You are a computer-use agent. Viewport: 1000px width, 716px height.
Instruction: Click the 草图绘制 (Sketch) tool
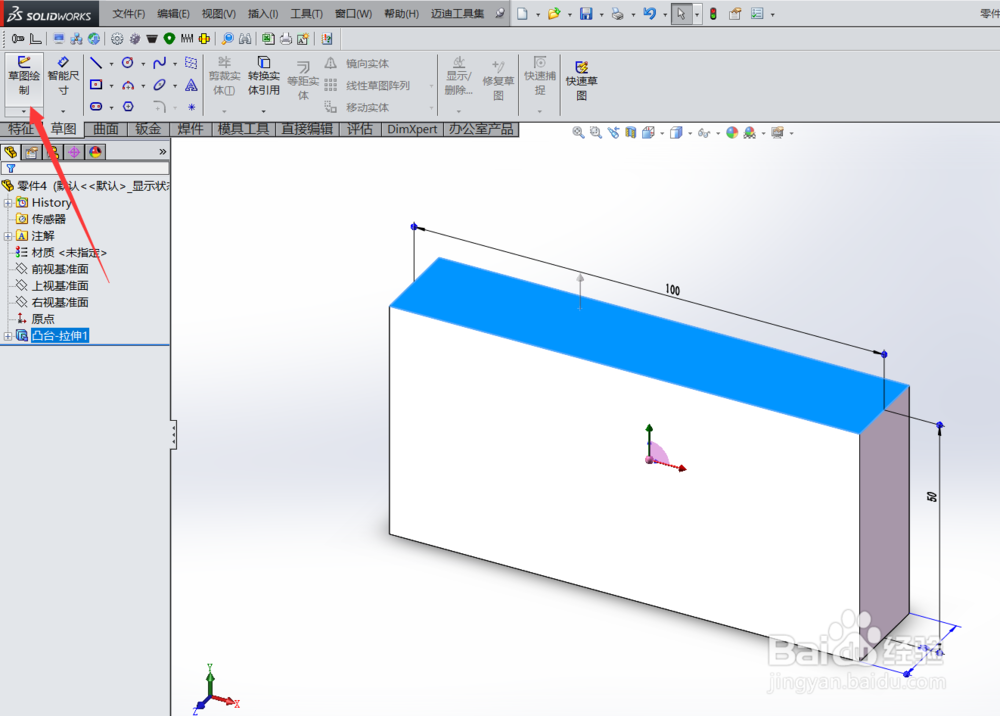tap(24, 76)
